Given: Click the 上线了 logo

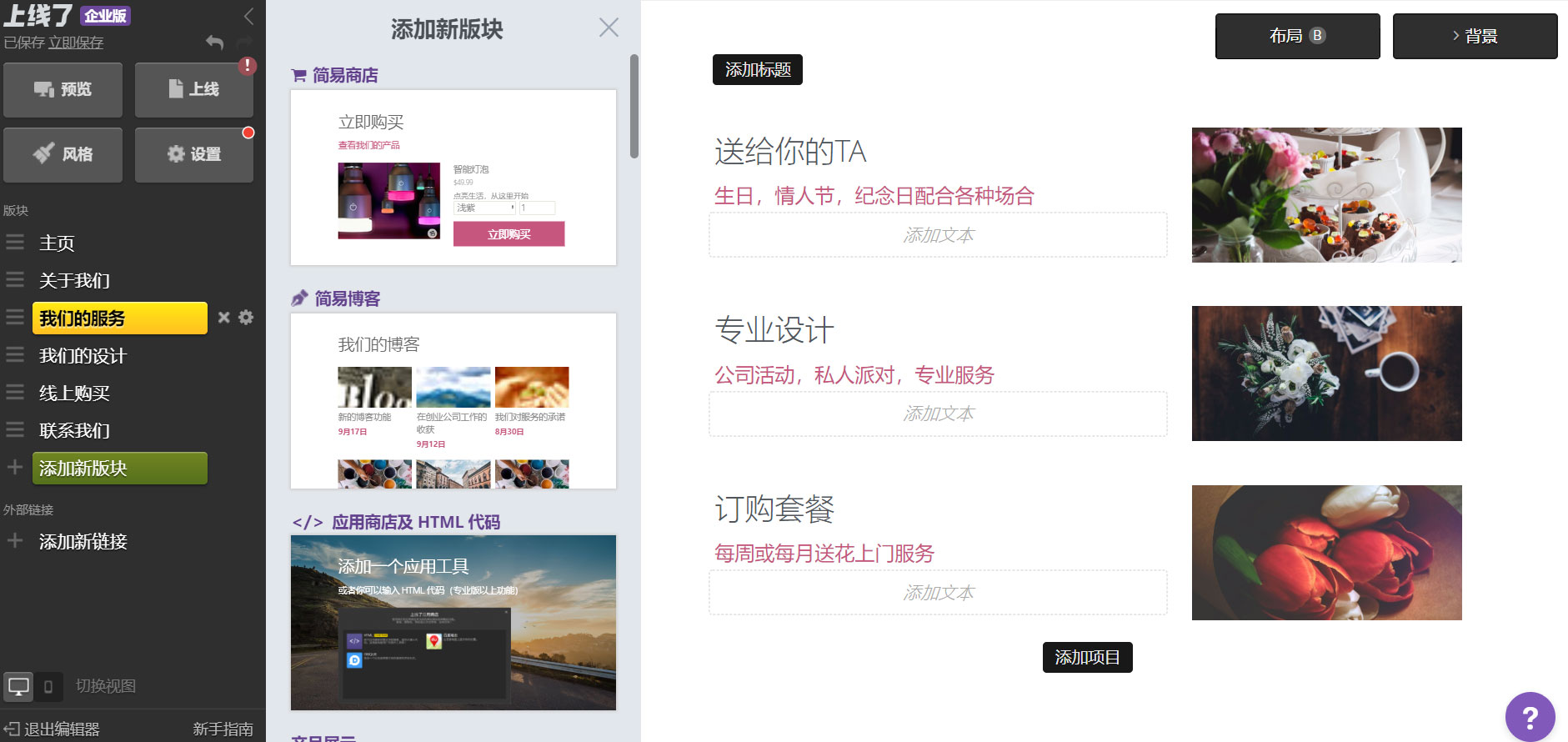Looking at the screenshot, I should pyautogui.click(x=38, y=16).
